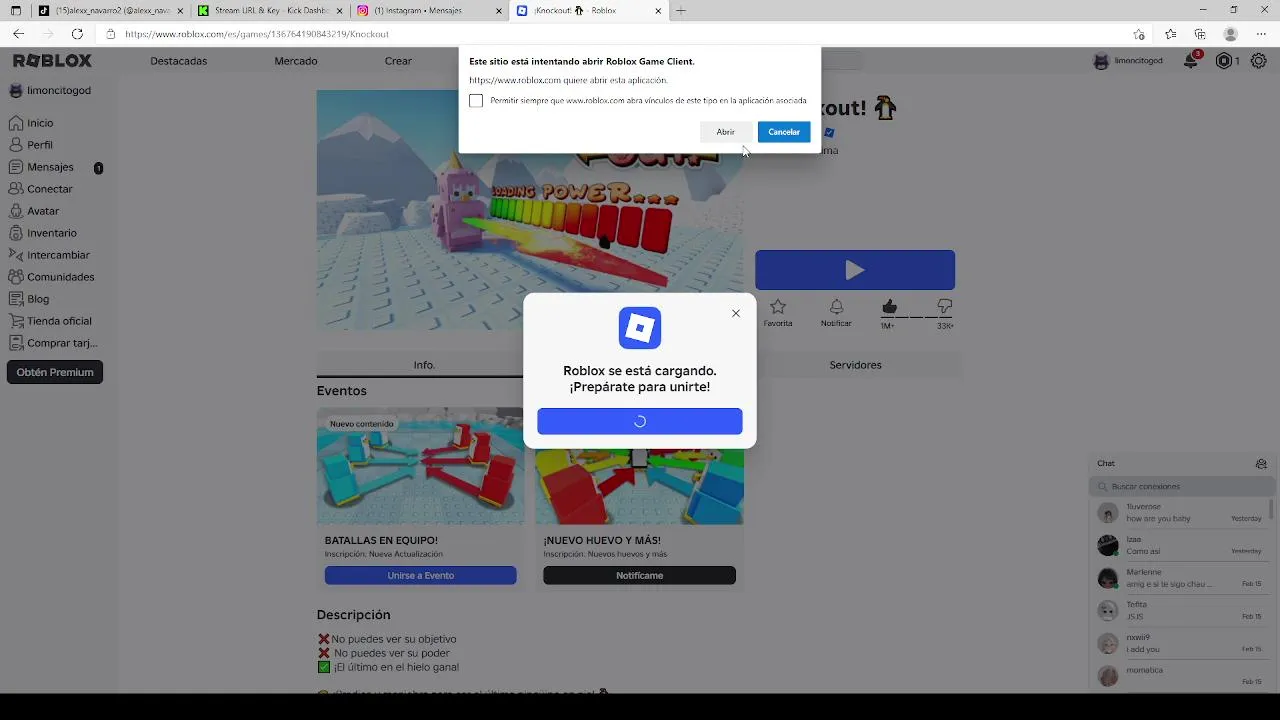Click the address bar URL

(257, 34)
